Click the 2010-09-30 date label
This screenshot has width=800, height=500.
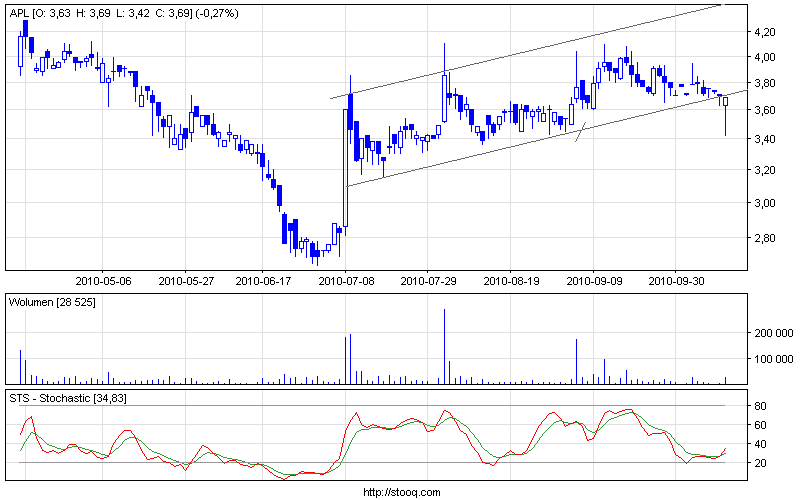[677, 281]
